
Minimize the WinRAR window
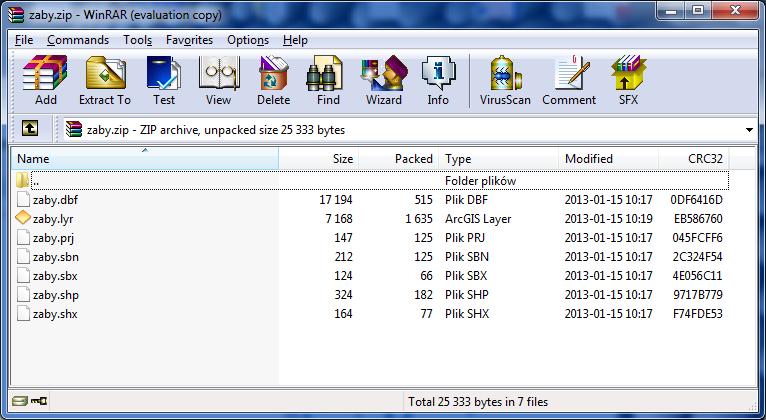(x=671, y=11)
